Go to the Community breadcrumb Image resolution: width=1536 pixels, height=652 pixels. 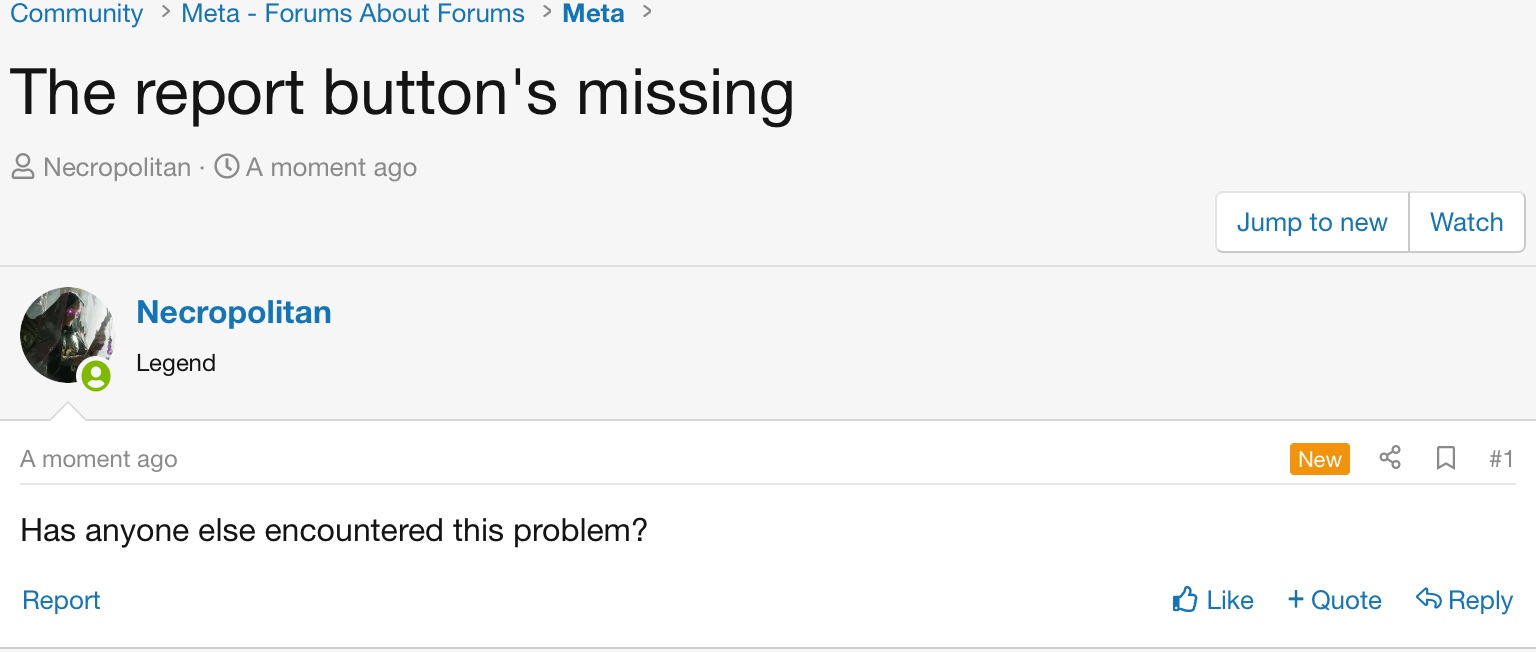tap(77, 14)
